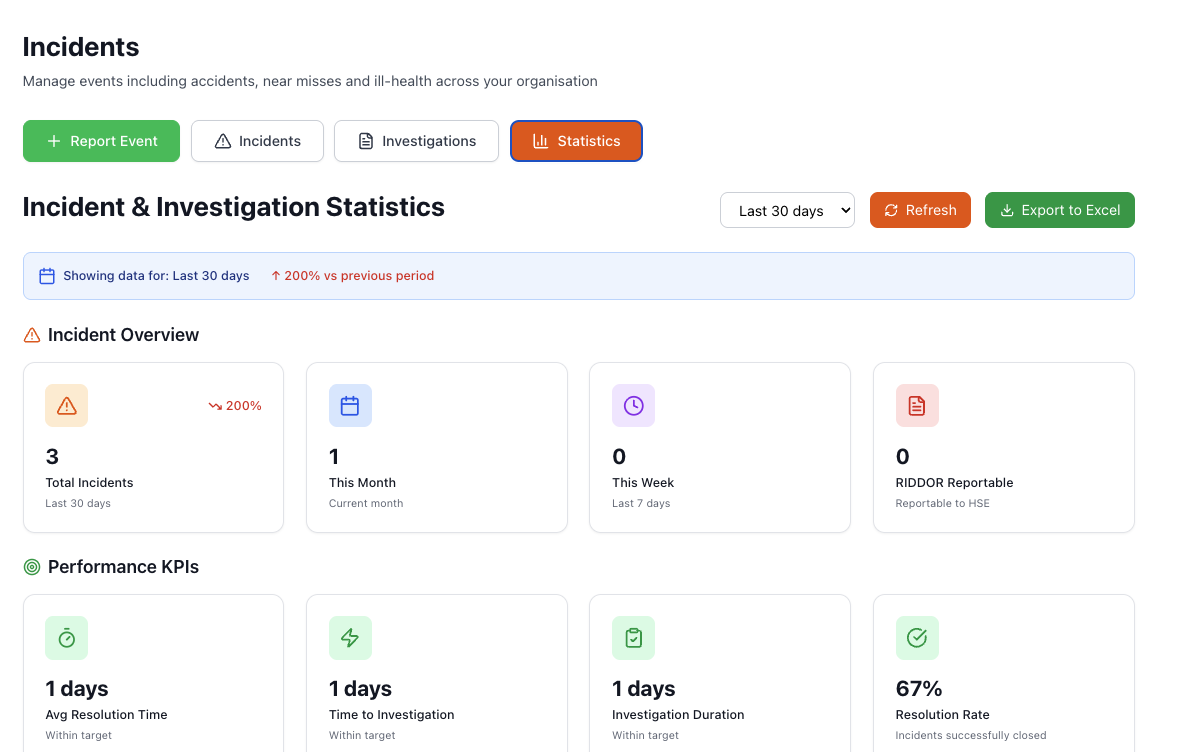
Task: Click the checkmark circle icon on Resolution Rate
Action: coord(917,637)
